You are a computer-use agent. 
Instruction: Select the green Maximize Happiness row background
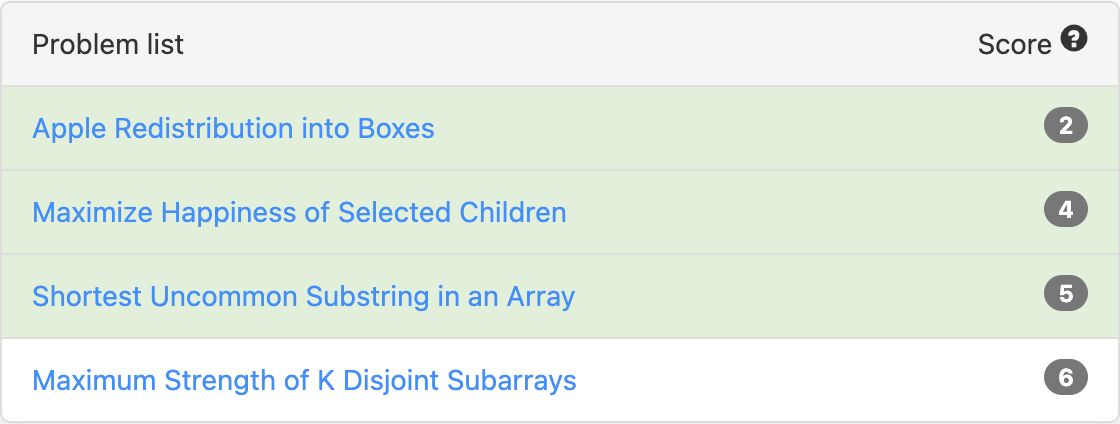pos(560,212)
